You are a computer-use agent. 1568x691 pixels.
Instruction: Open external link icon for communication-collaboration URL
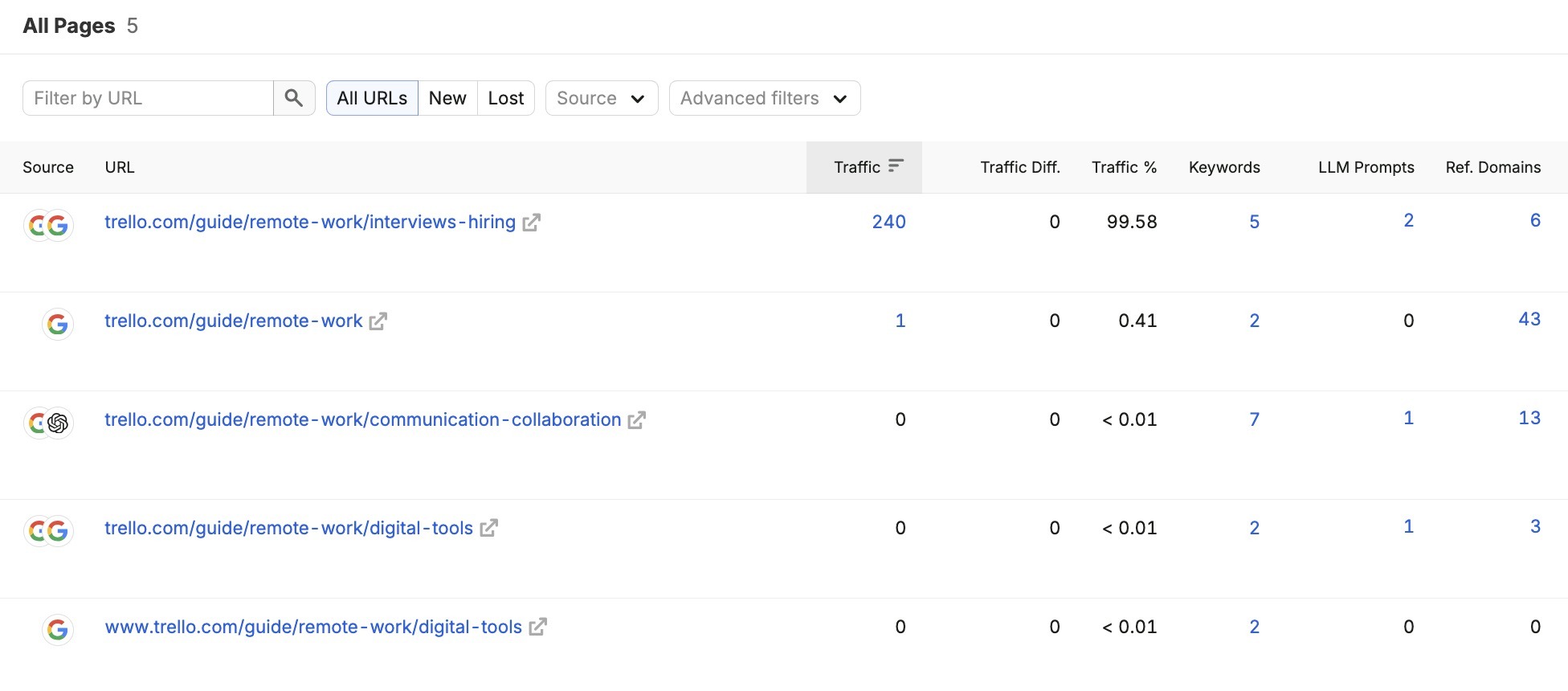[x=637, y=420]
